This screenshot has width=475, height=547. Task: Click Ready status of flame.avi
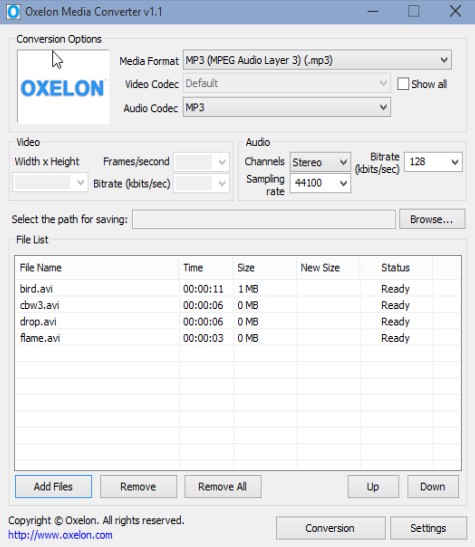395,338
